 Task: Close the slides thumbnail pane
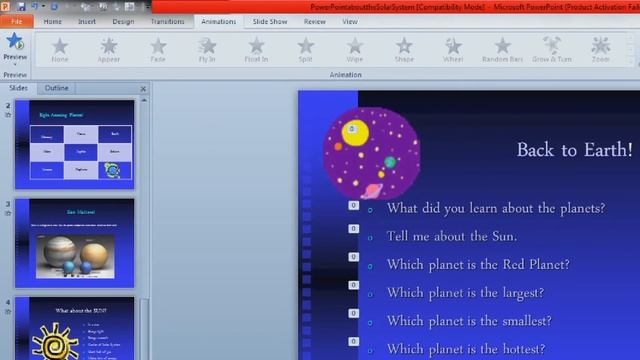pos(143,89)
